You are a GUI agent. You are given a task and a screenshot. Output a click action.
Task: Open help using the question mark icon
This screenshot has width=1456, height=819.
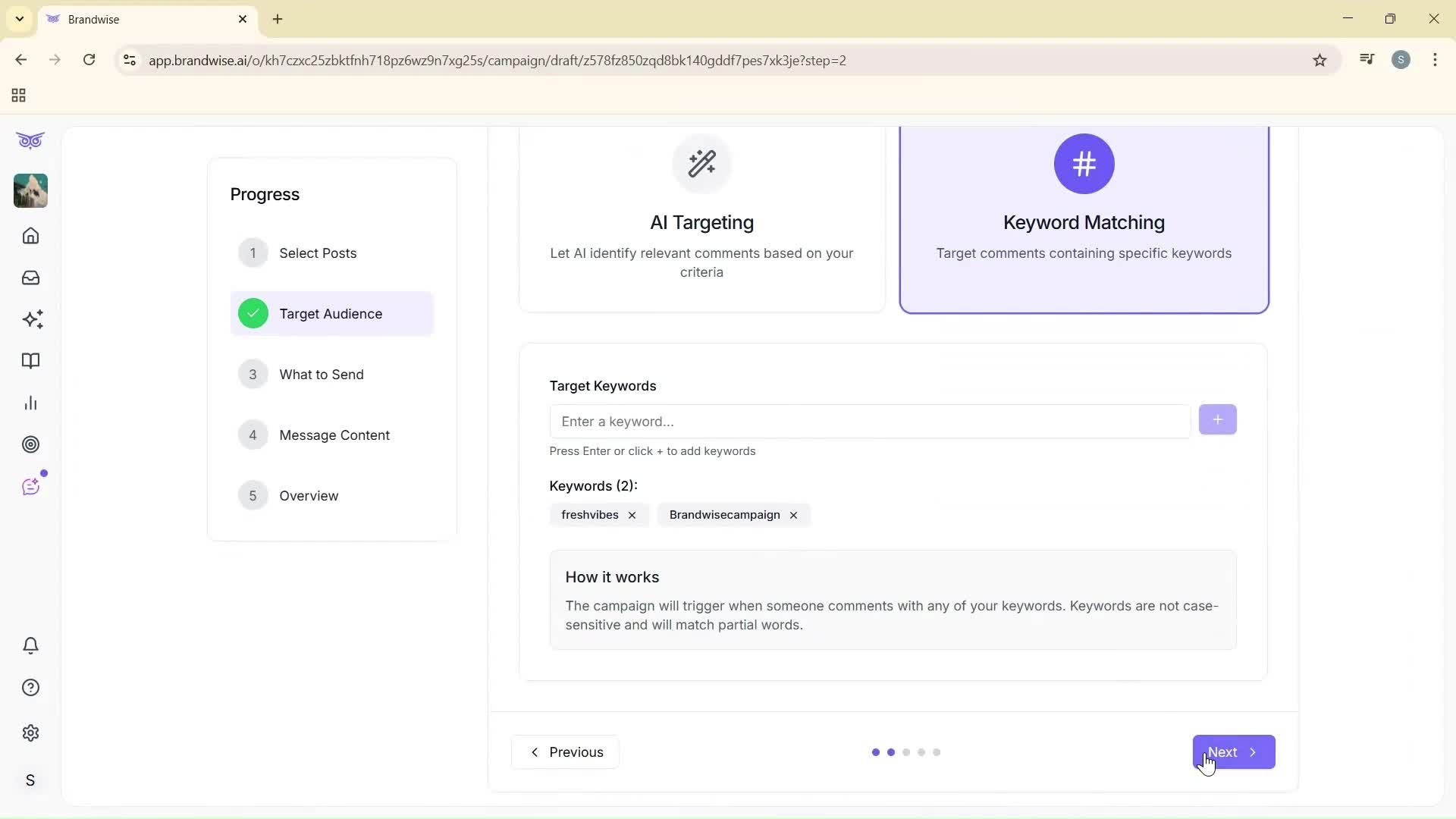coord(30,687)
